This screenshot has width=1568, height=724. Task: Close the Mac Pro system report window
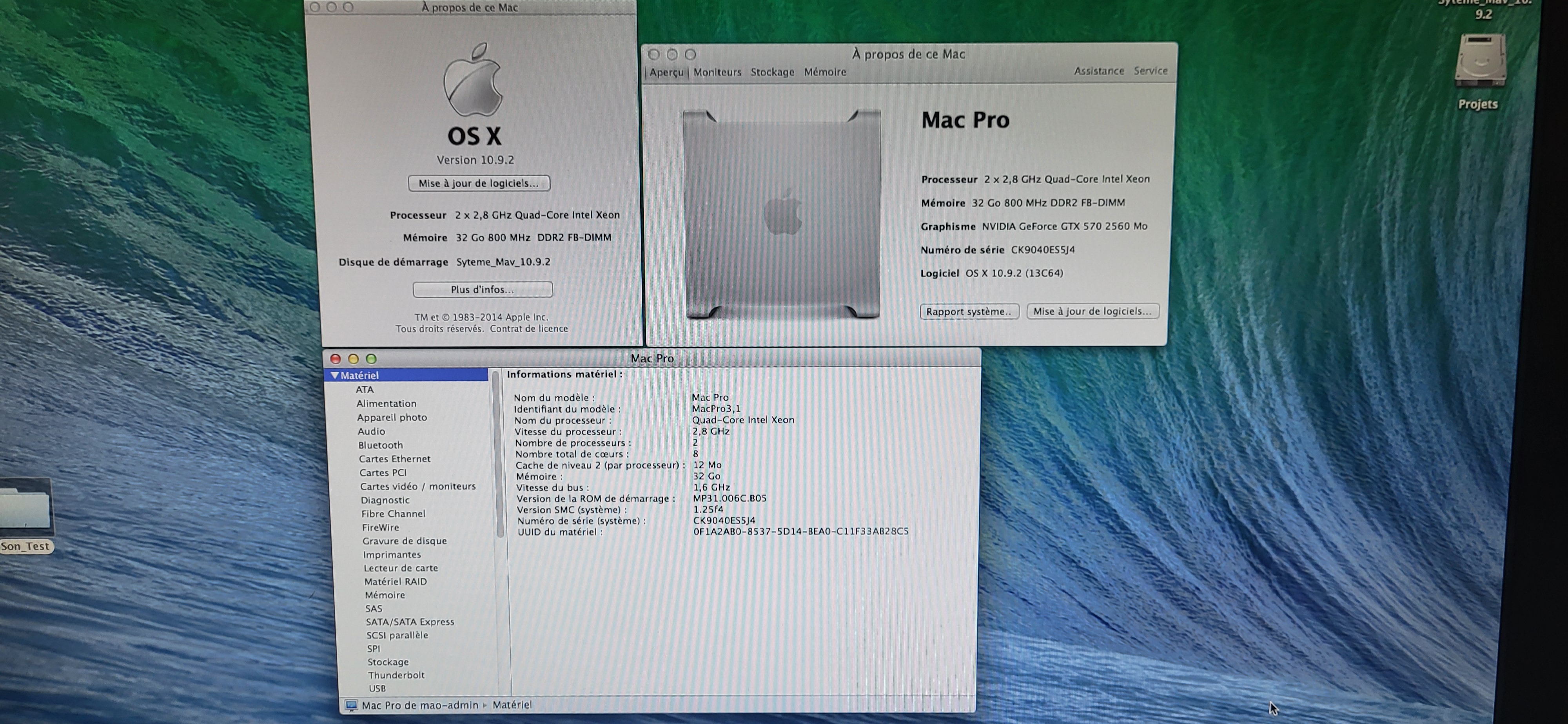[x=336, y=359]
